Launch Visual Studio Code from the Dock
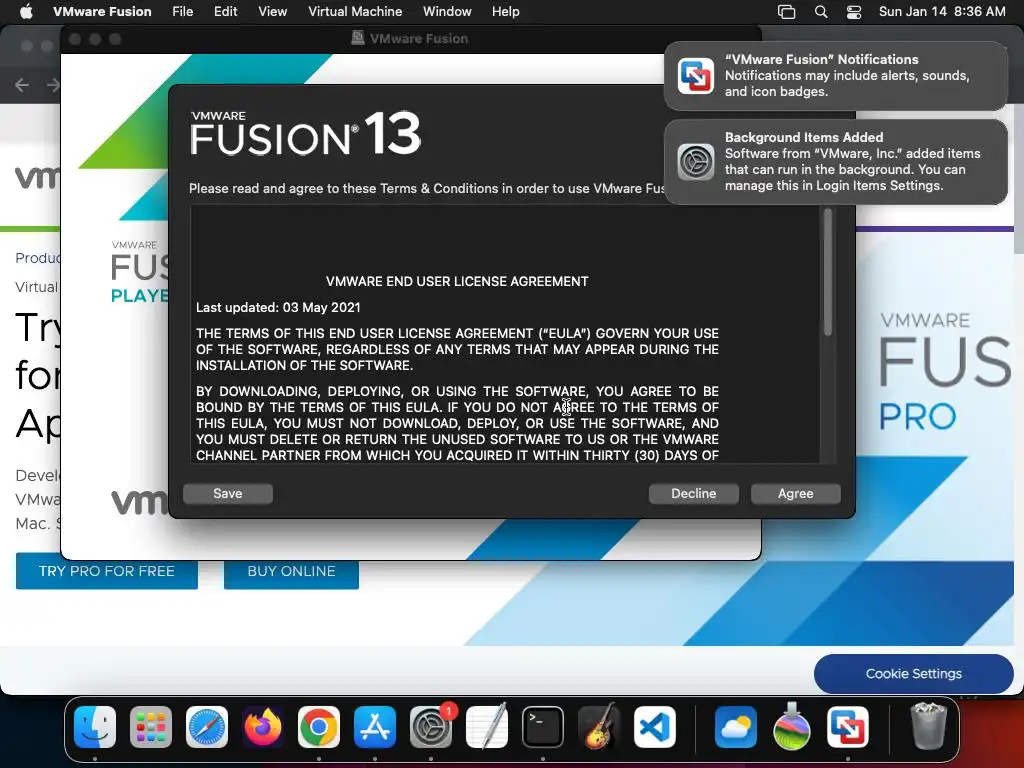 [655, 727]
